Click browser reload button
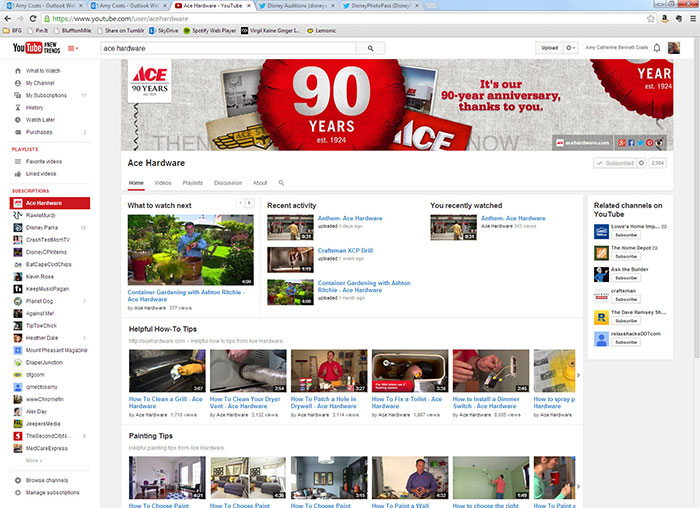 pyautogui.click(x=33, y=19)
